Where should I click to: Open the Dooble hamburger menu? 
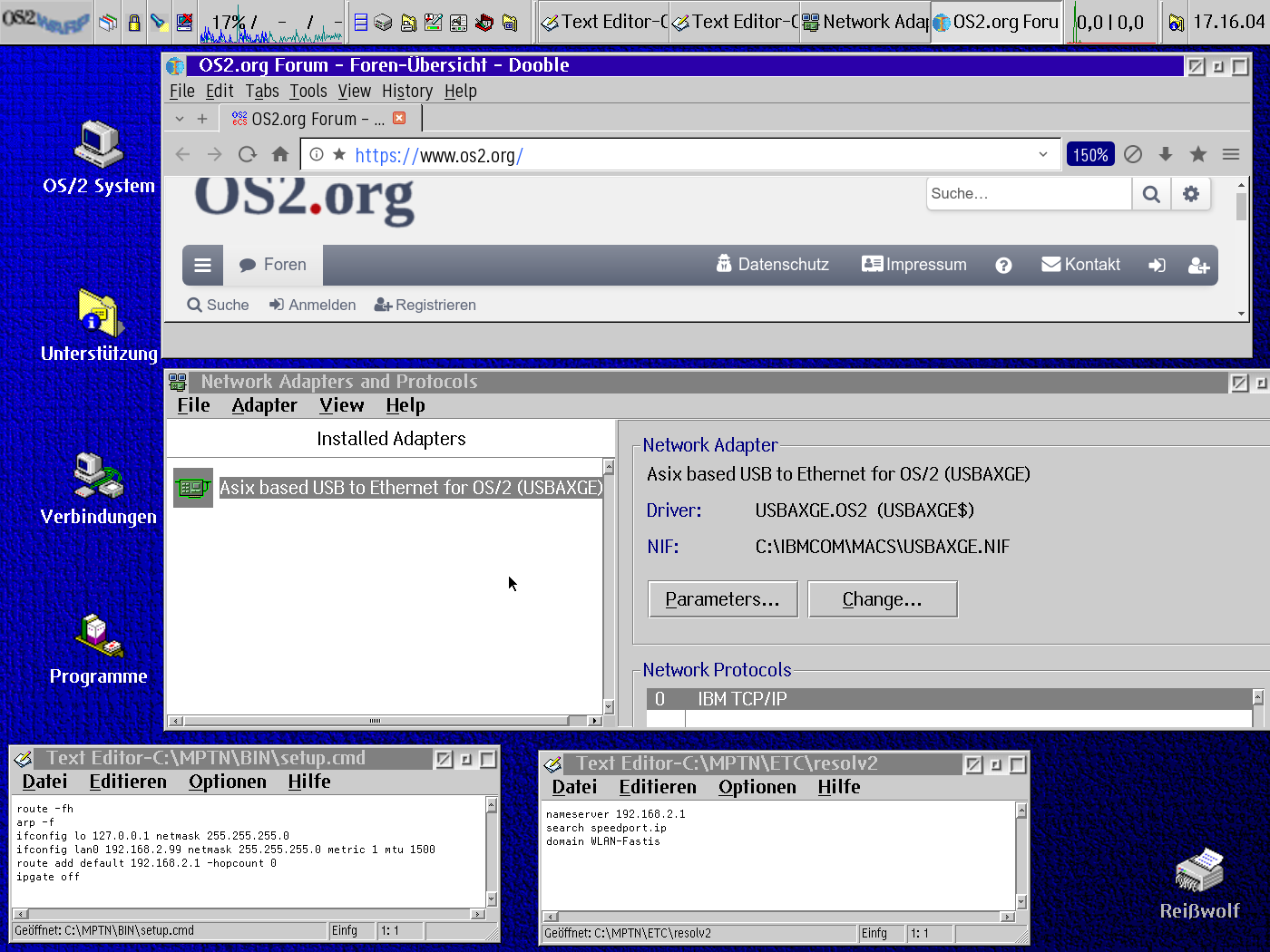[1231, 154]
